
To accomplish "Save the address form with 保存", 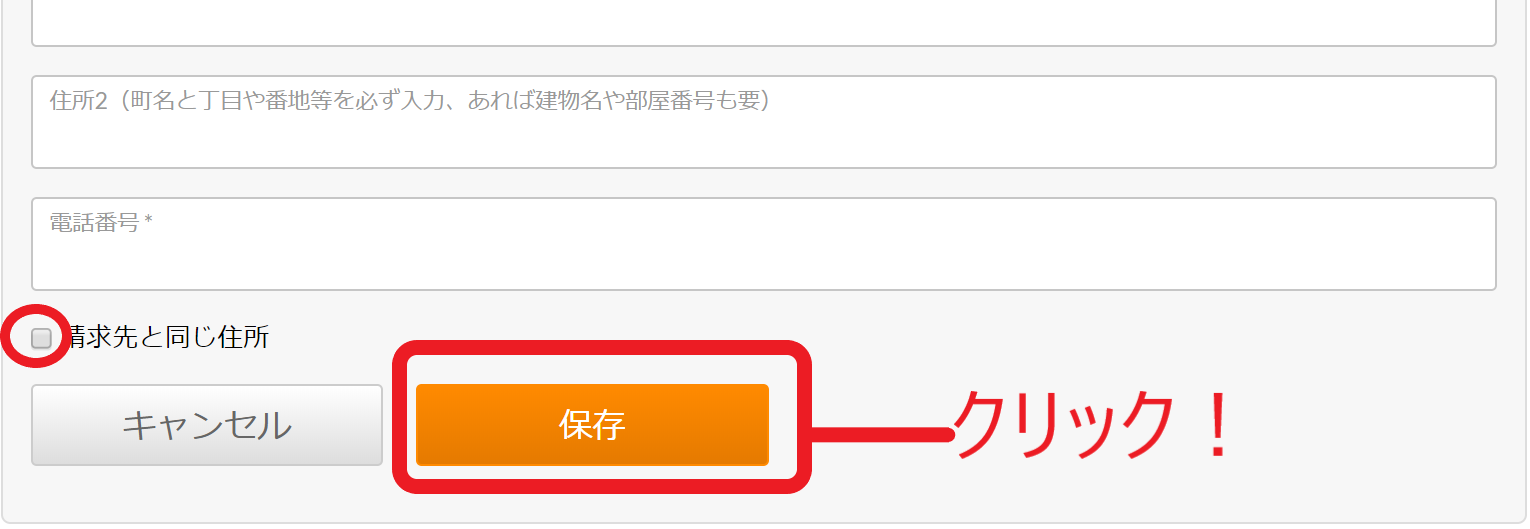I will (x=592, y=425).
